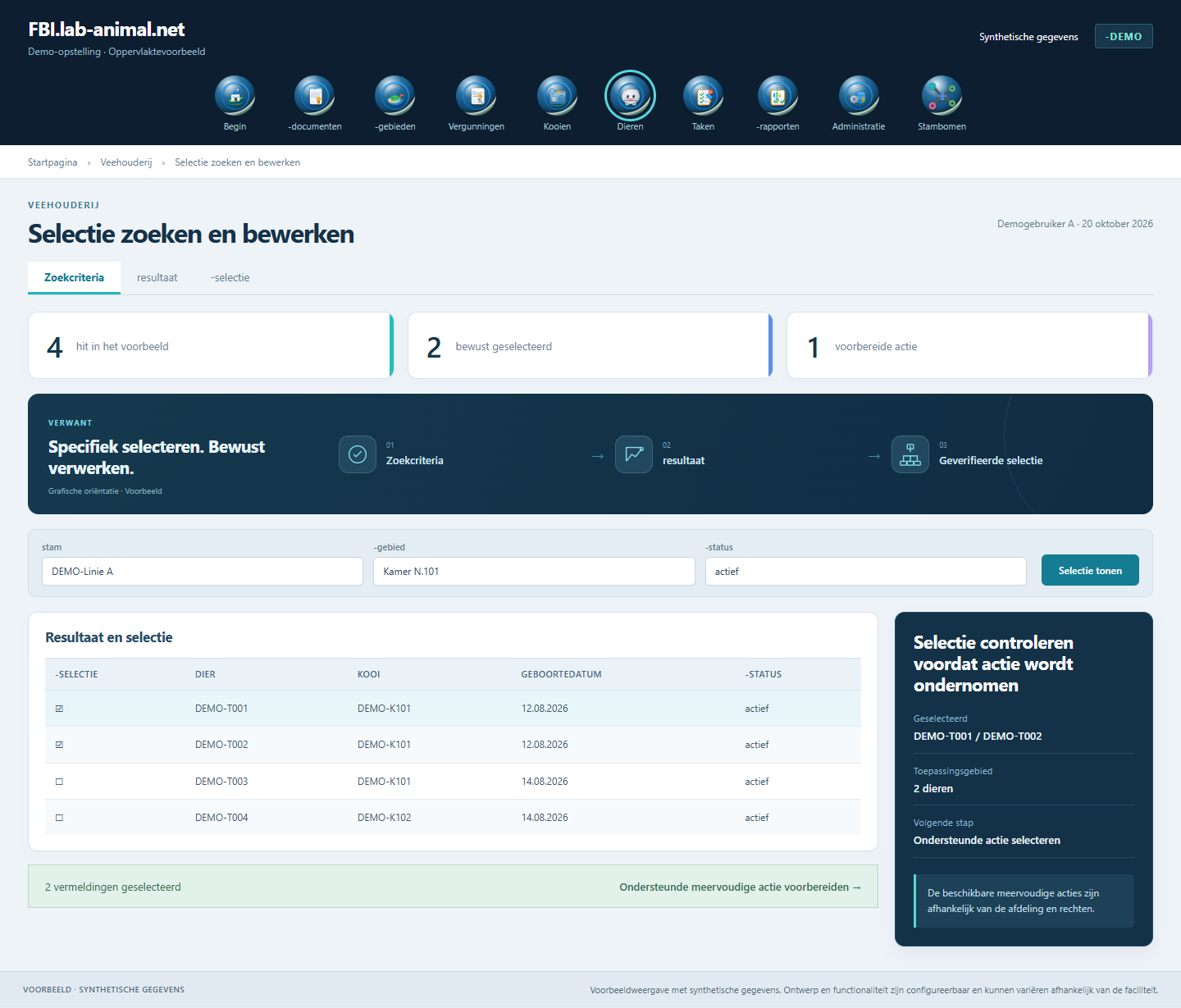Click the 'DEMO-T001 / DEMO-T002' selected text
The height and width of the screenshot is (1008, 1181).
[978, 736]
